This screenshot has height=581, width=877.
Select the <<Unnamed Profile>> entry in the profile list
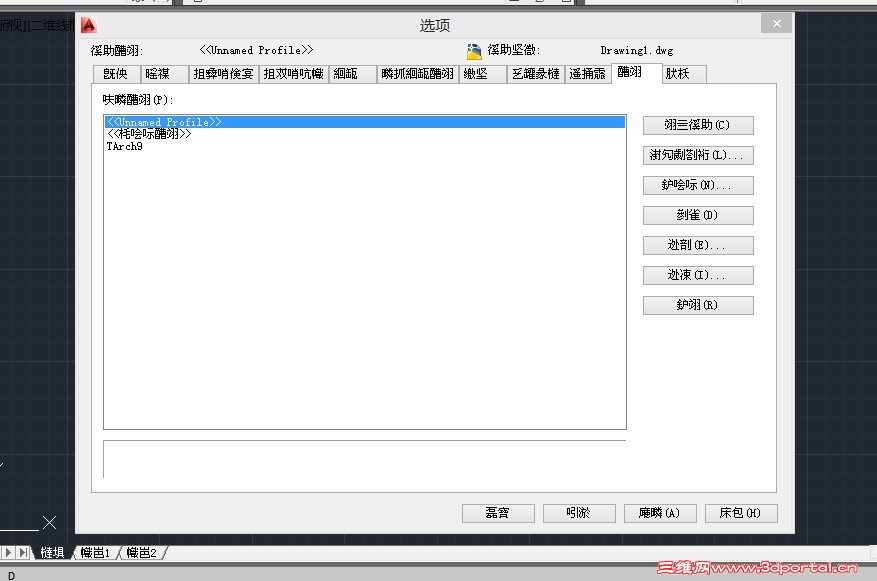click(x=365, y=122)
